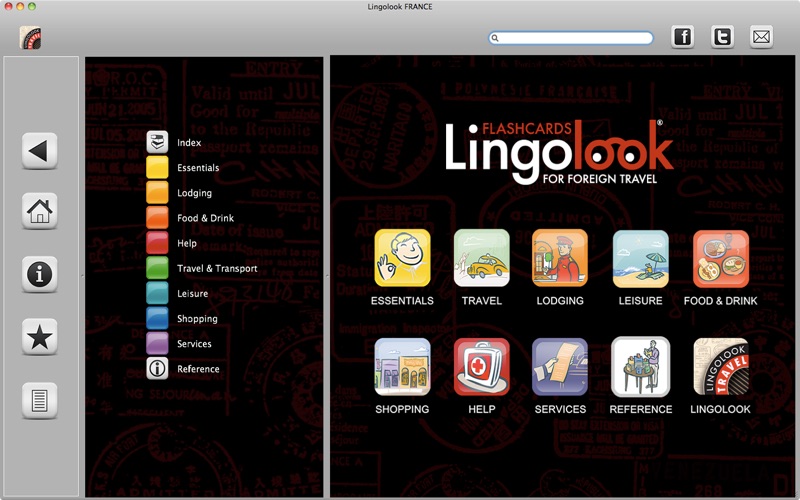The height and width of the screenshot is (500, 800).
Task: Open the Food & Drink plates tile
Action: (720, 258)
